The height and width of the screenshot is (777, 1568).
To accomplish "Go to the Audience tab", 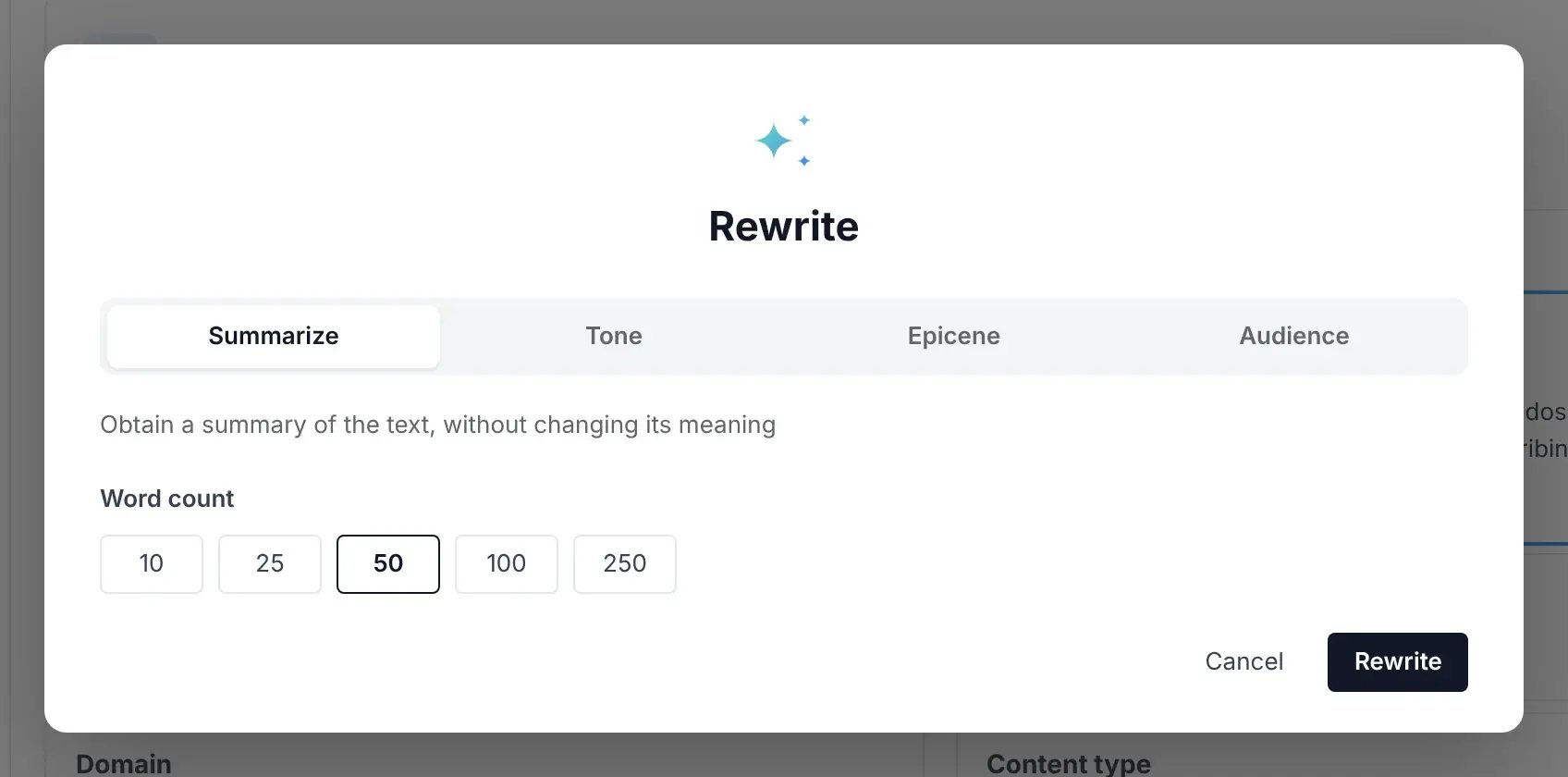I will [x=1294, y=336].
